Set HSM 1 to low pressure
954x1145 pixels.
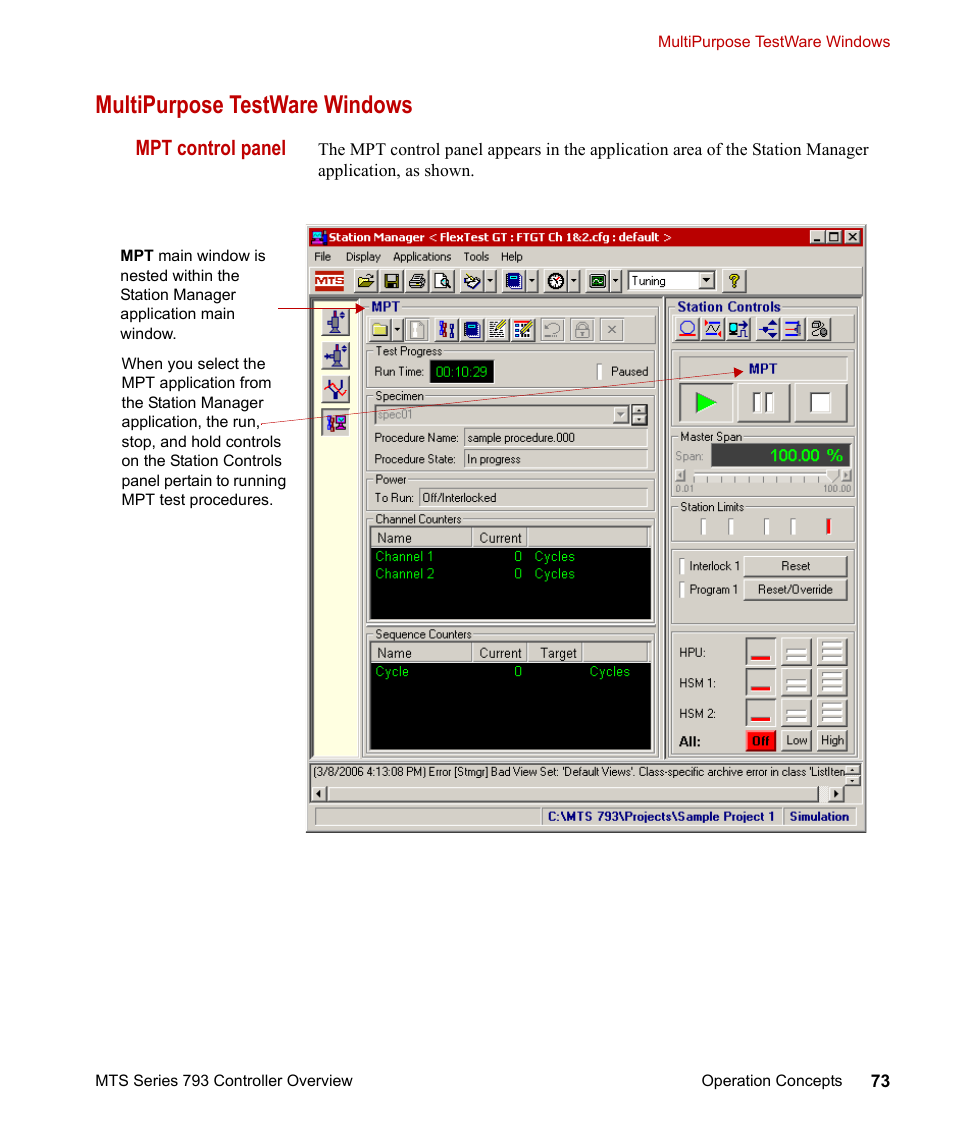796,683
